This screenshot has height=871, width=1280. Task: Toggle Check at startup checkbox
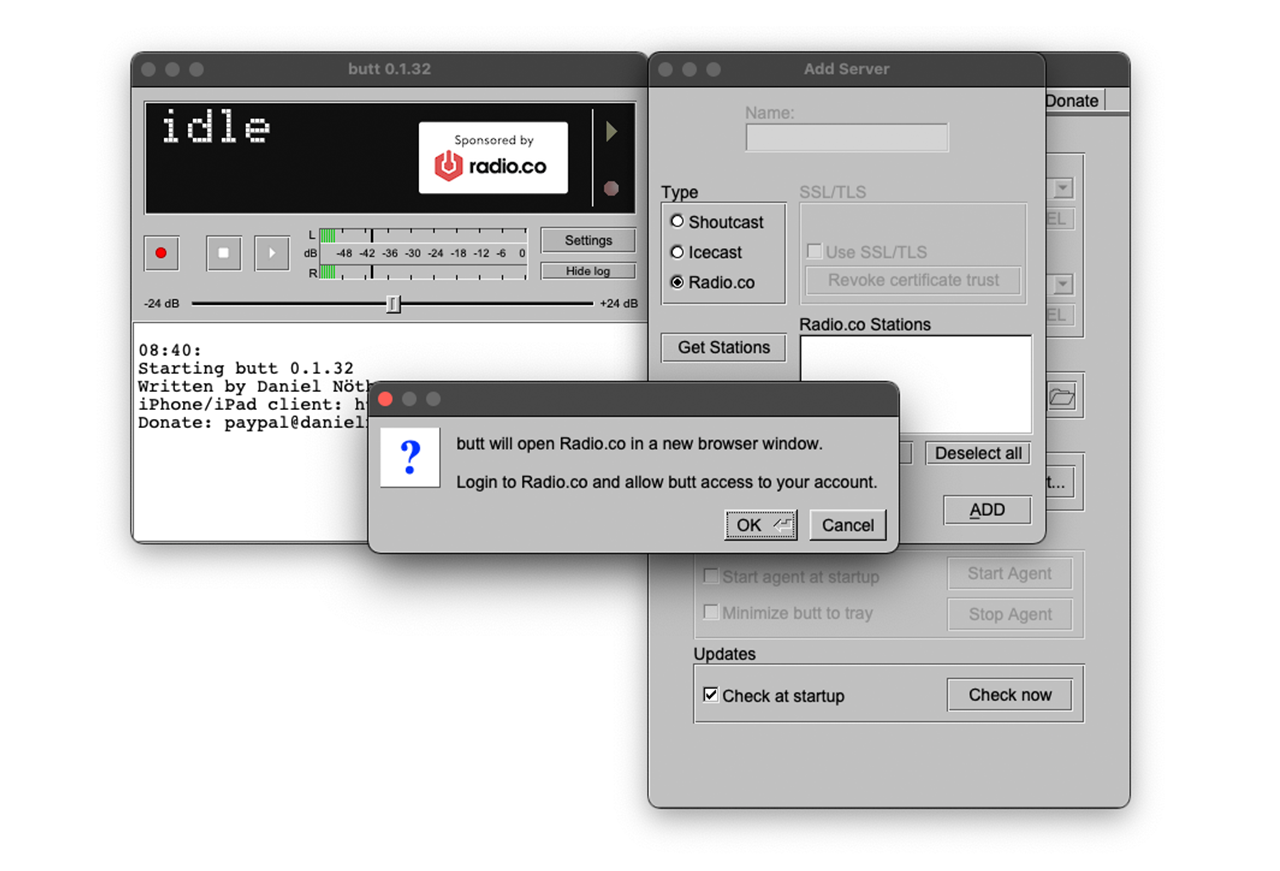[x=711, y=695]
